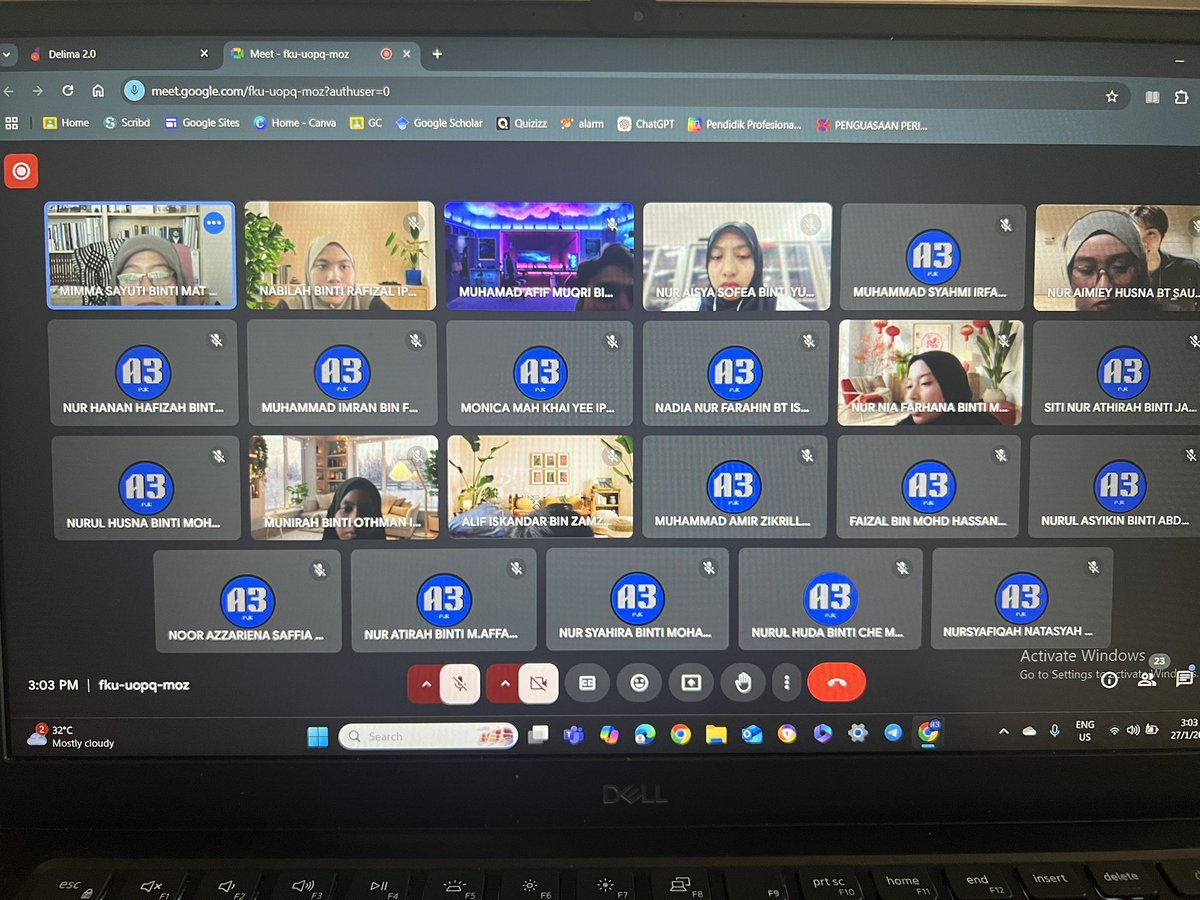Select Muhamad Afif Muqri's video tile
The height and width of the screenshot is (900, 1200).
(x=539, y=256)
